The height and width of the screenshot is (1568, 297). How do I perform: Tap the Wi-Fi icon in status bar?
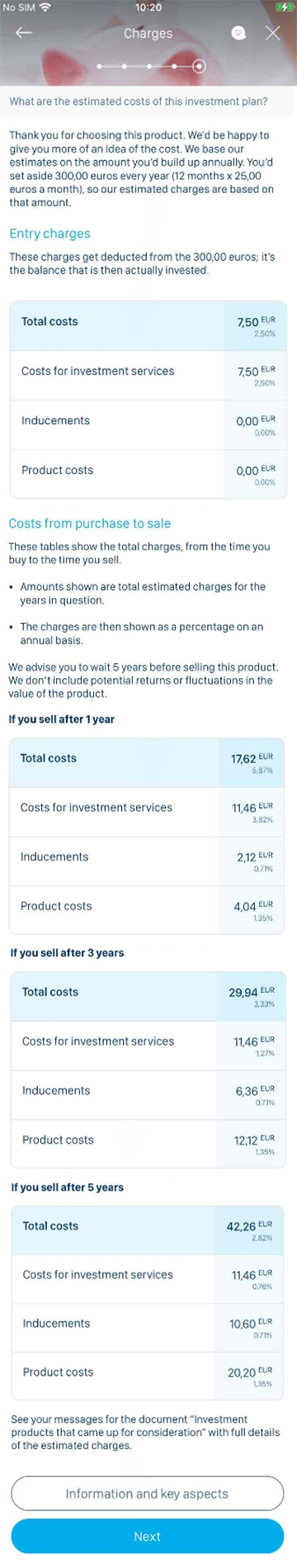pos(45,7)
